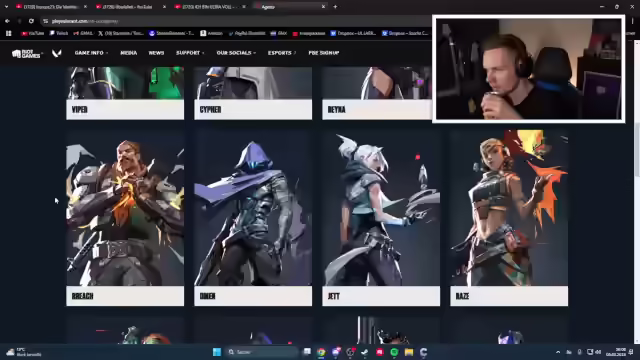Click the Reyna agent name label
Screen dimensions: 640x360
[337, 109]
